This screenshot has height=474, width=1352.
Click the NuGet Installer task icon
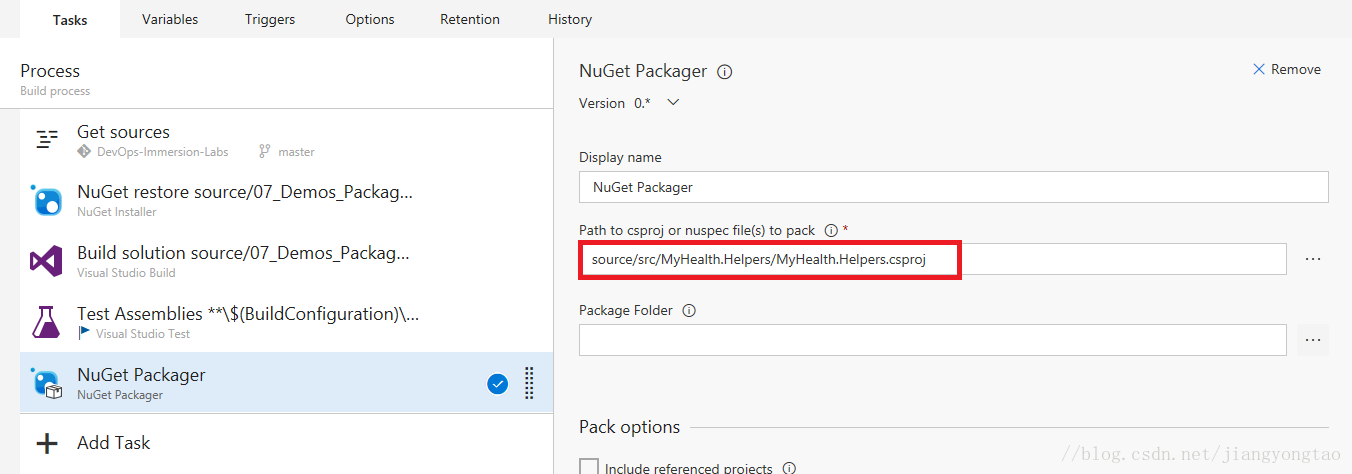[47, 201]
